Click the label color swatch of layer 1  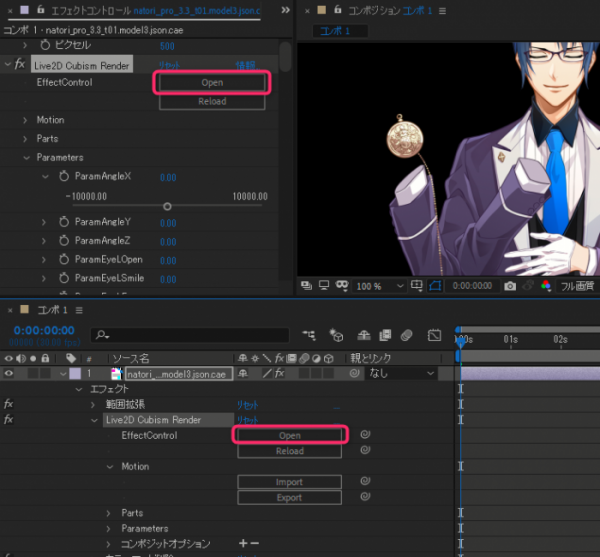click(75, 373)
